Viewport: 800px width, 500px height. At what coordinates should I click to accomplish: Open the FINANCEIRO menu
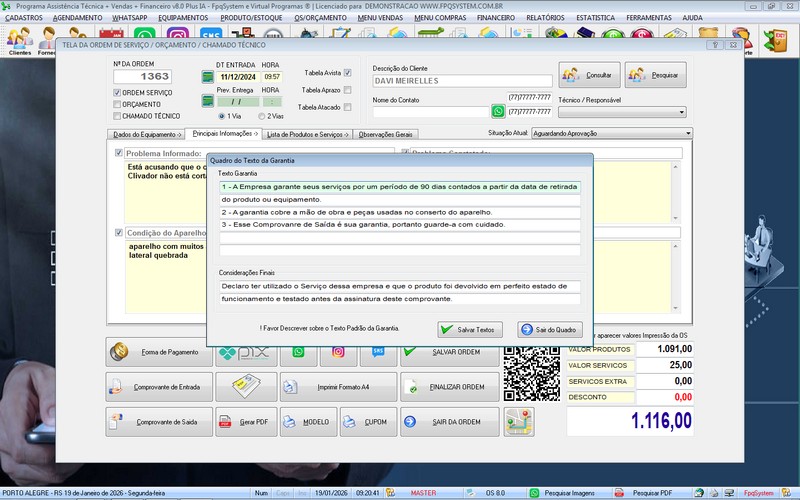pyautogui.click(x=496, y=18)
